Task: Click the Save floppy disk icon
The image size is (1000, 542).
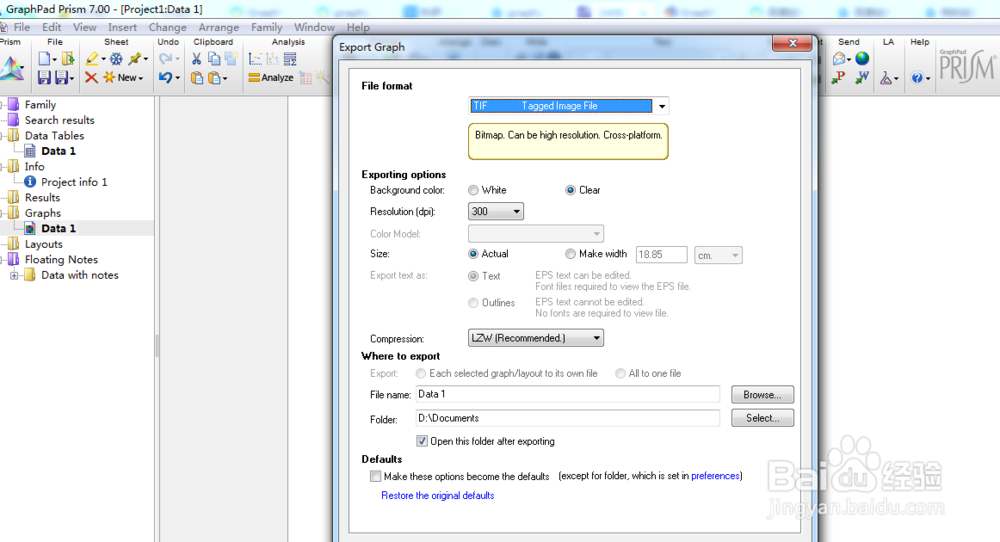Action: point(44,77)
